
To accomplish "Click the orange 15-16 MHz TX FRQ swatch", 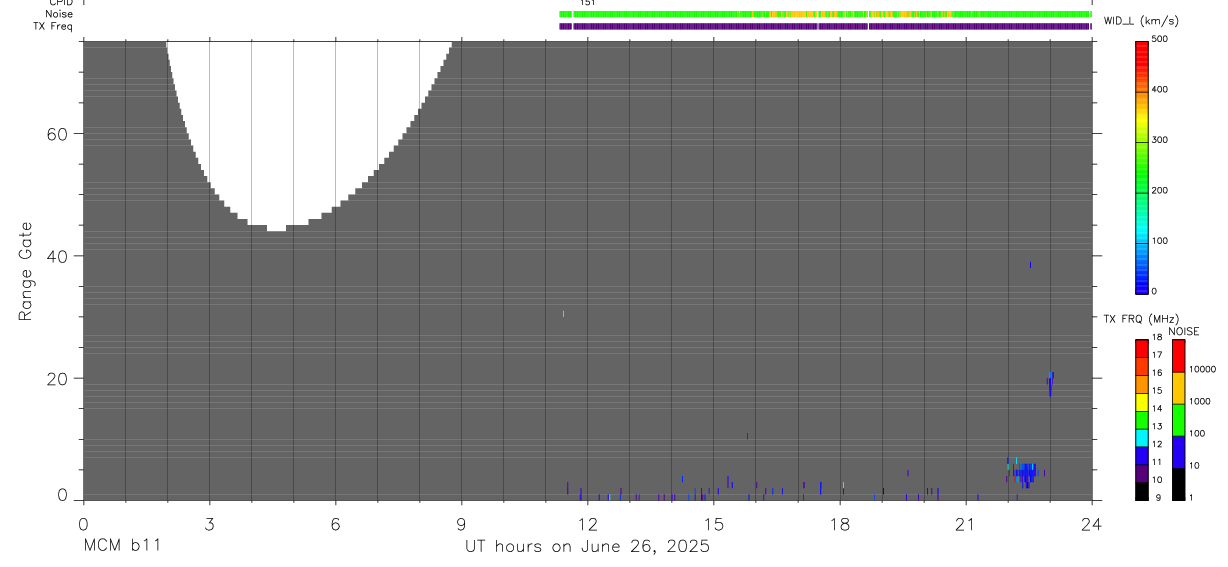I will tap(1141, 384).
